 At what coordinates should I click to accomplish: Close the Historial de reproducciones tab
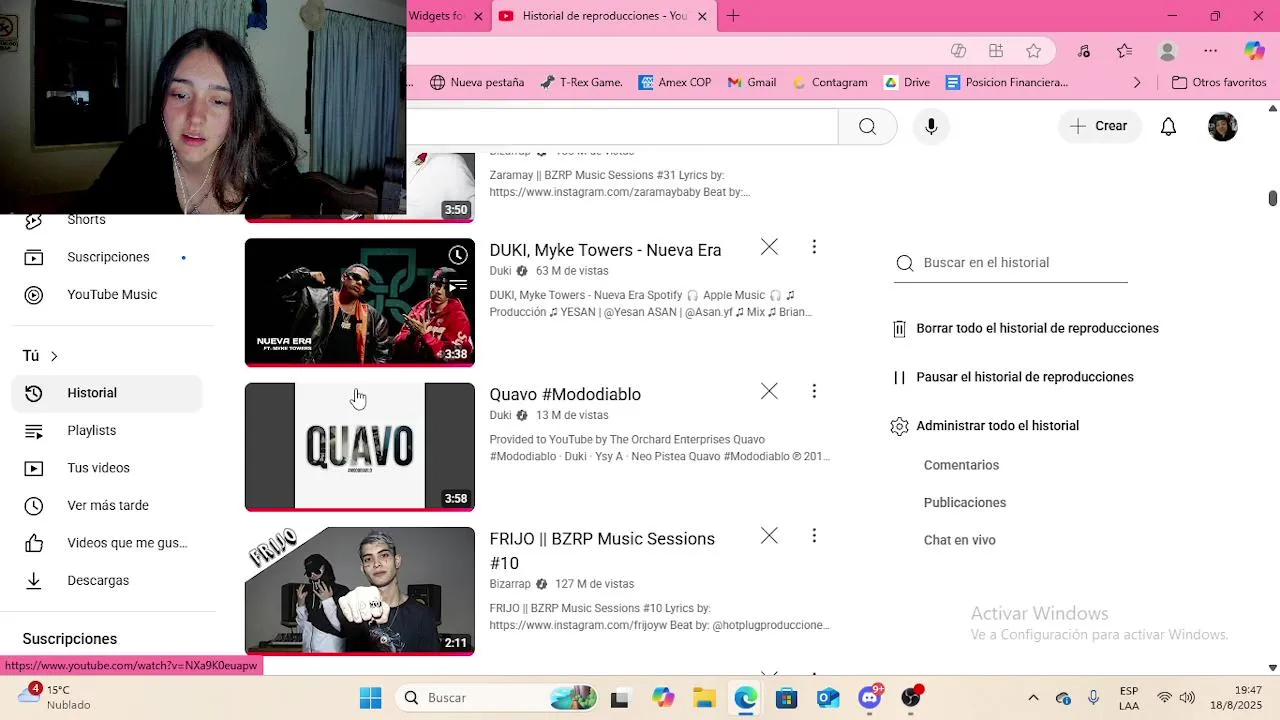[702, 16]
